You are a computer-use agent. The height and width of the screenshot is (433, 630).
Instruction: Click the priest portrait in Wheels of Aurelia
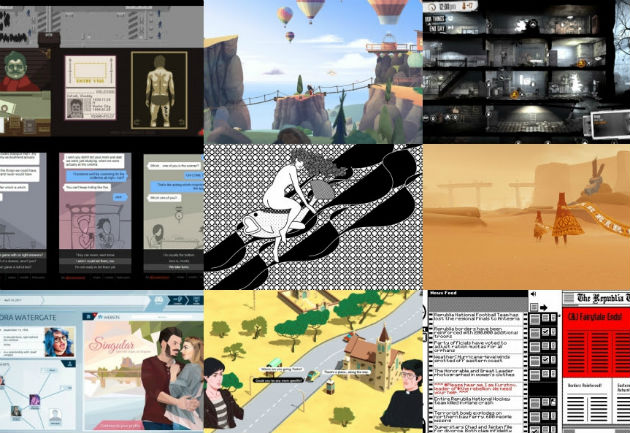(x=403, y=394)
